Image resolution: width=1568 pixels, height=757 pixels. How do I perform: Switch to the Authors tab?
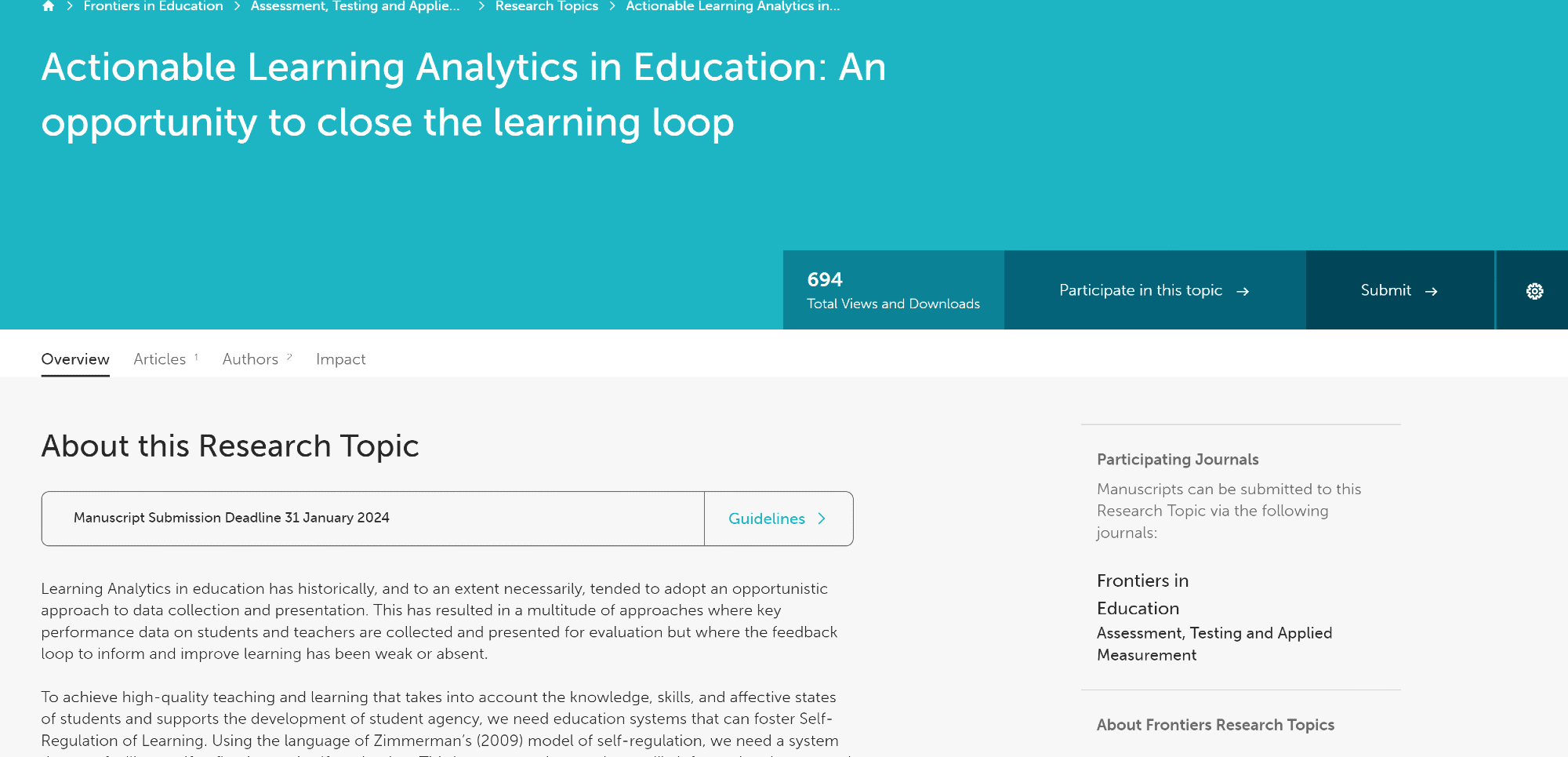250,359
